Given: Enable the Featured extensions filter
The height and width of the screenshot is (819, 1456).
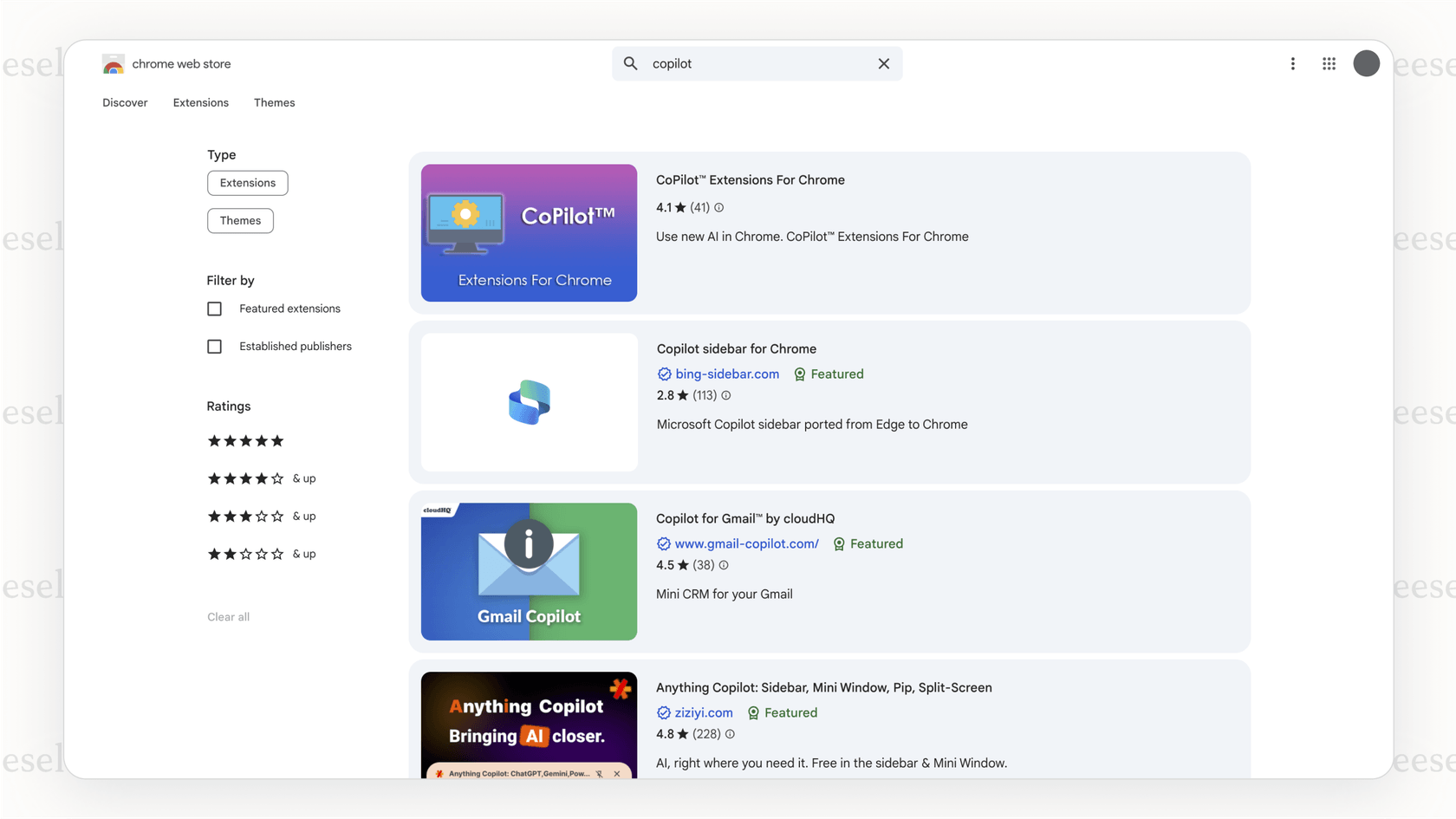Looking at the screenshot, I should 214,309.
